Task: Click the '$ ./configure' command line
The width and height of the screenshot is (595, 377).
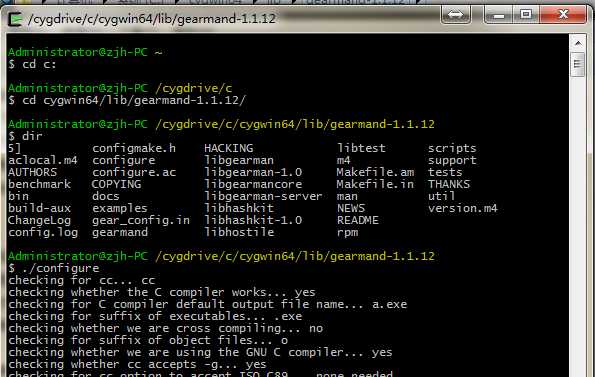Action: click(x=54, y=269)
